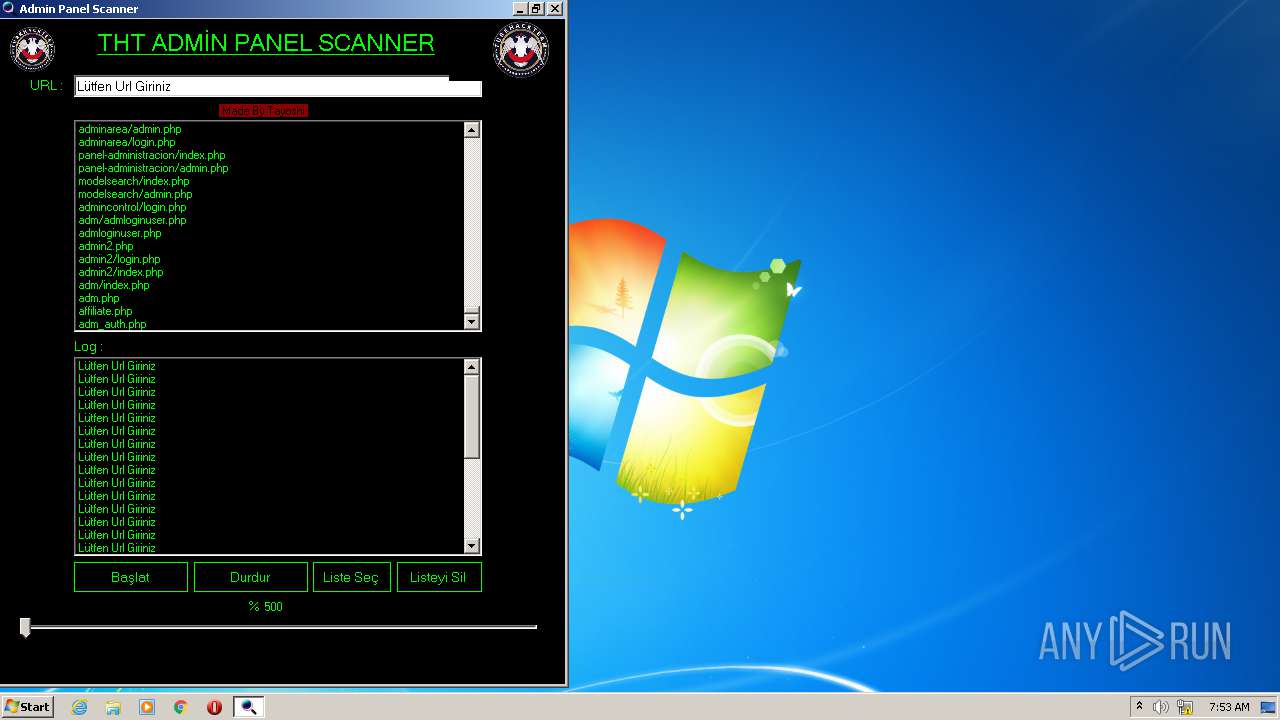The image size is (1280, 720).
Task: Select the Admin Panel Scanner taskbar icon
Action: coord(248,707)
